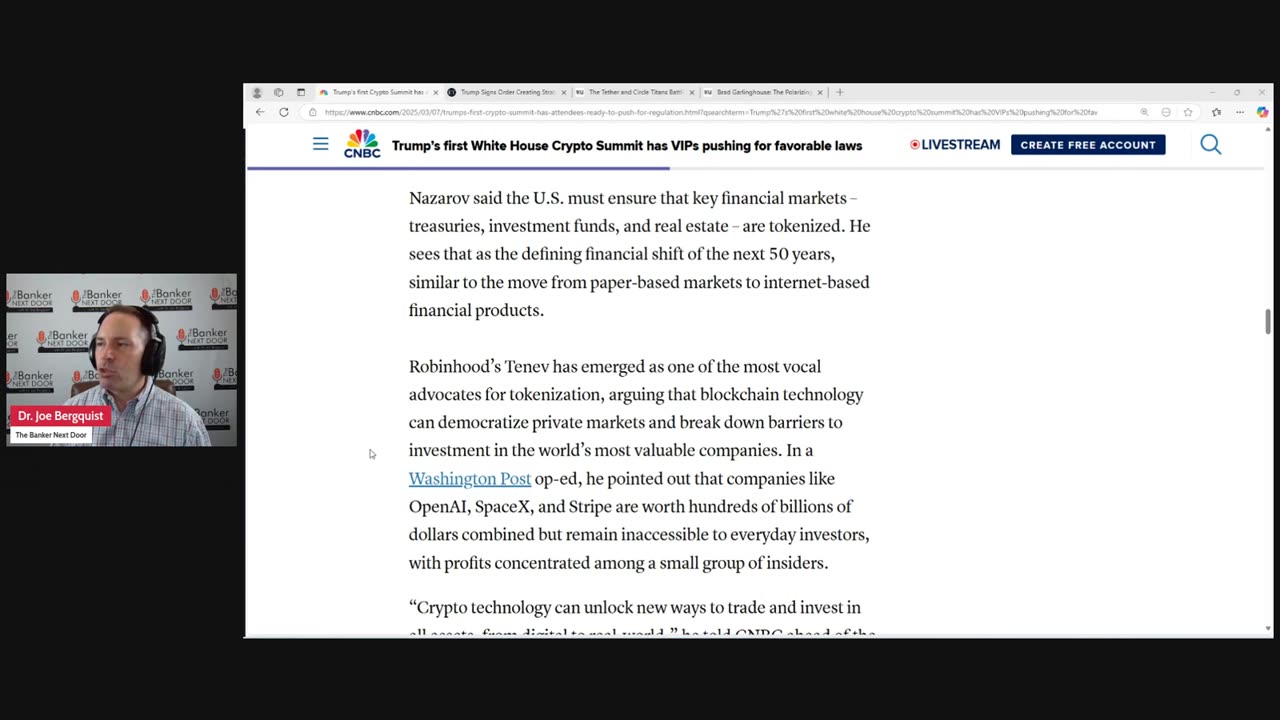
Task: Click the CNBC peacock logo
Action: coord(362,144)
